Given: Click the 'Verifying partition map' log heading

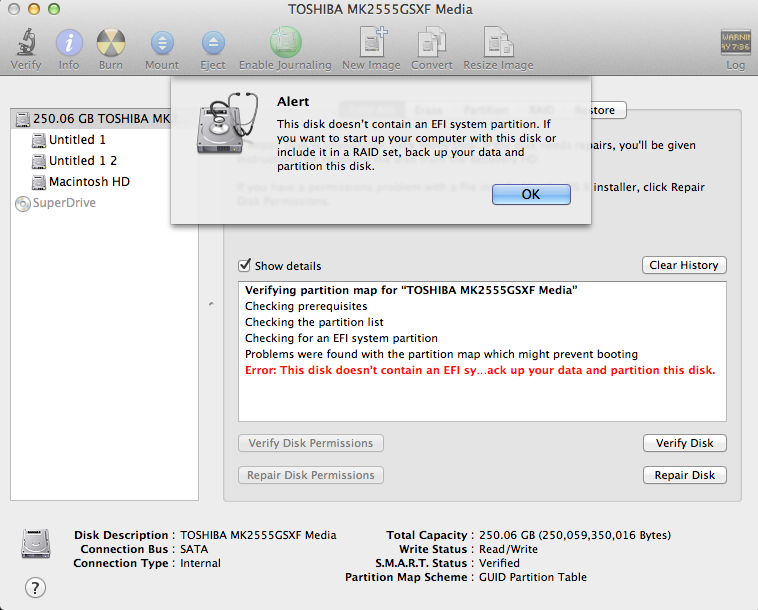Looking at the screenshot, I should coord(411,290).
